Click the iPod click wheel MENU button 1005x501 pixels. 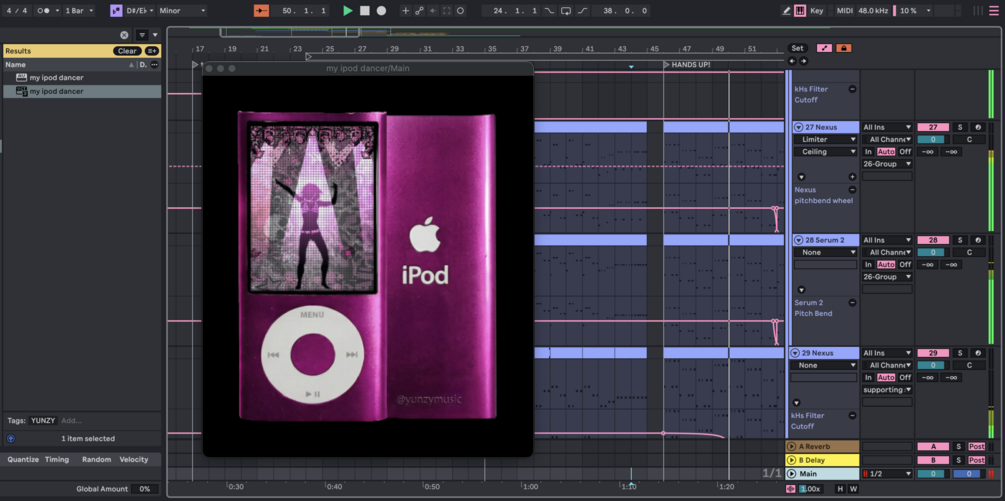click(x=312, y=315)
